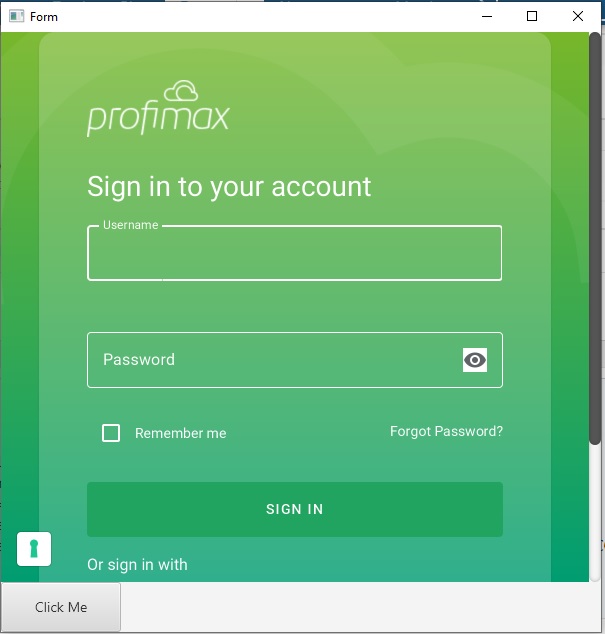Screen dimensions: 605x634
Task: Focus the Username input field
Action: (295, 253)
